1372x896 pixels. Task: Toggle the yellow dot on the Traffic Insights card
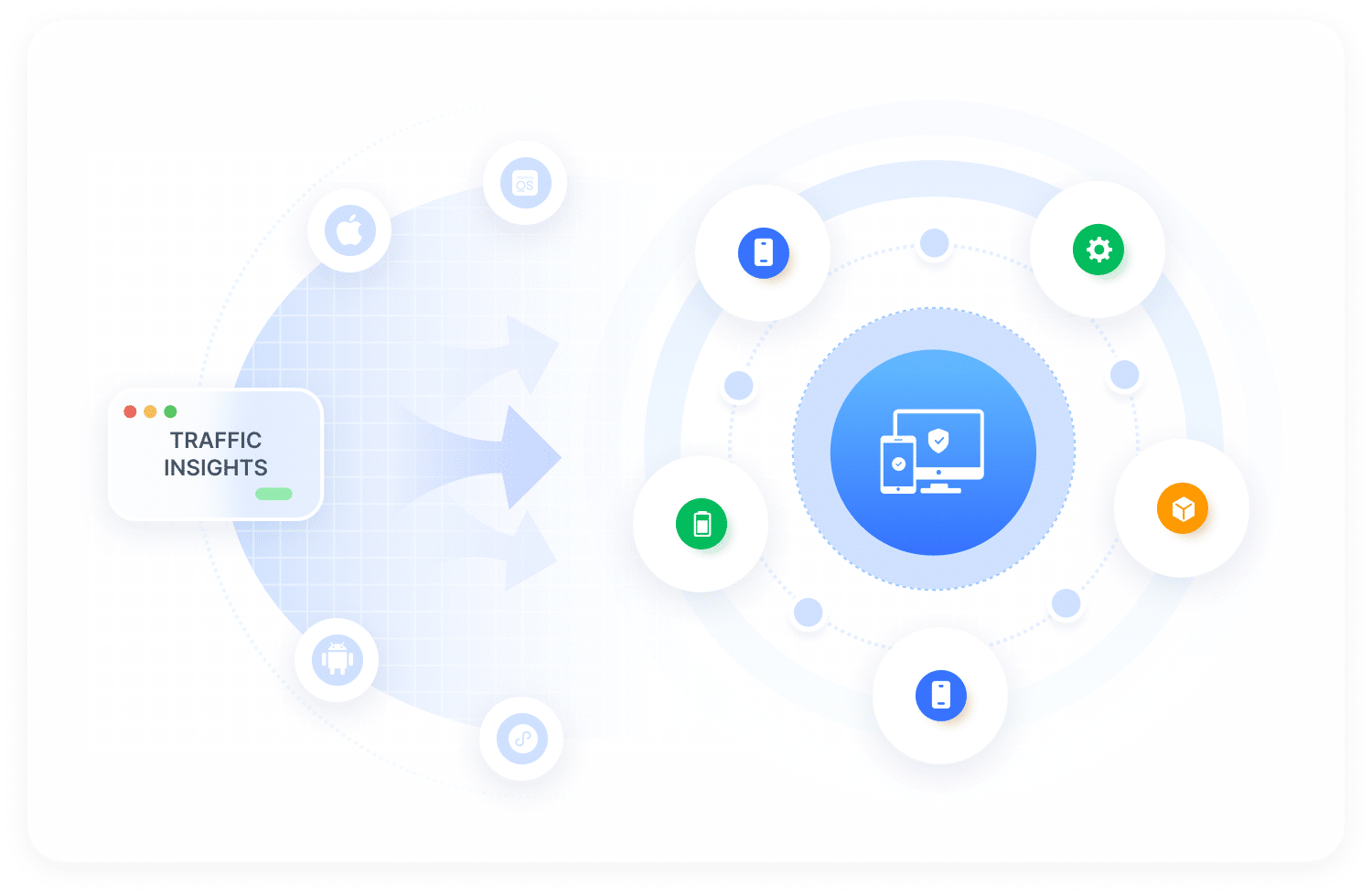tap(149, 411)
